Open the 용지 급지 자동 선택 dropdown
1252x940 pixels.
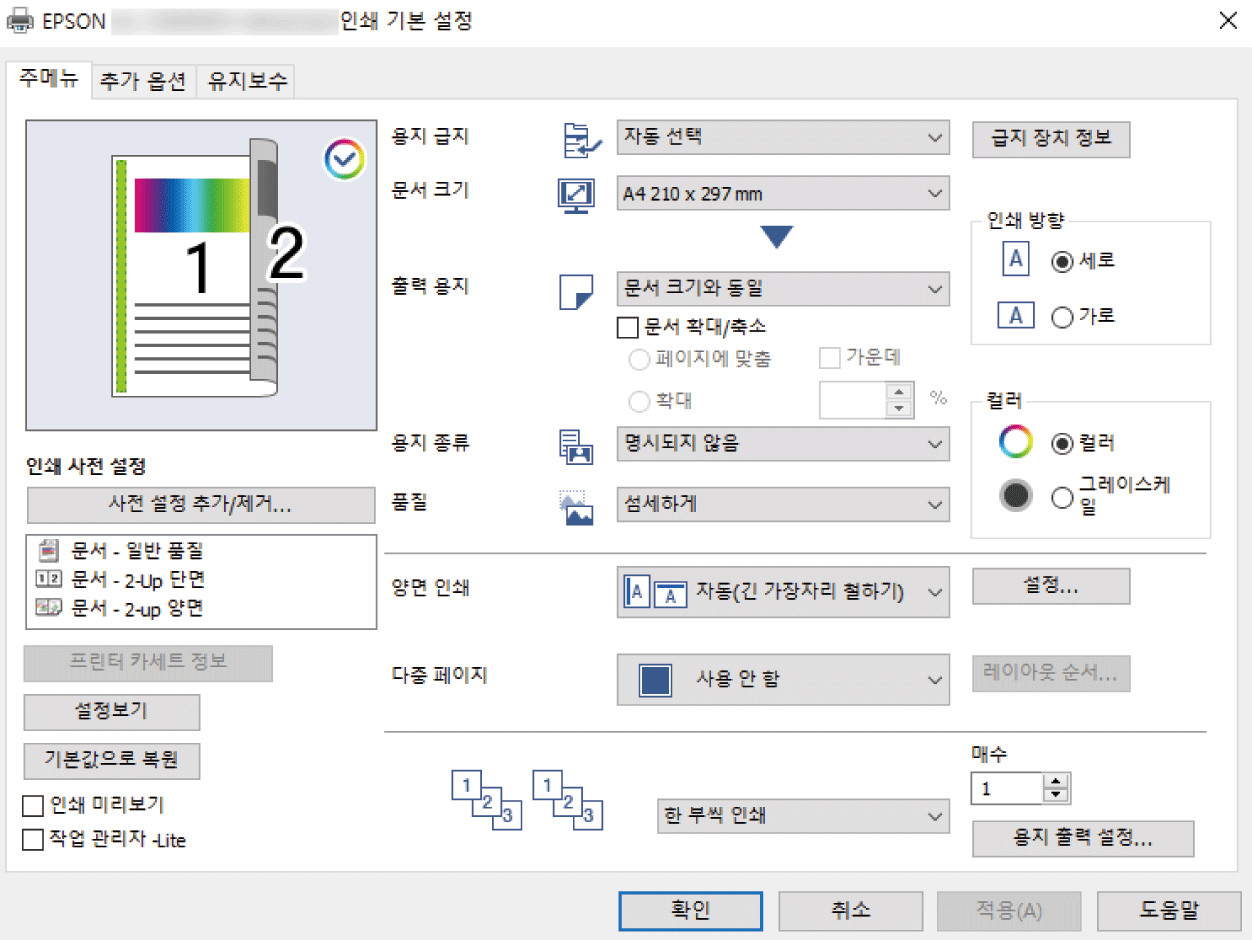[x=782, y=137]
